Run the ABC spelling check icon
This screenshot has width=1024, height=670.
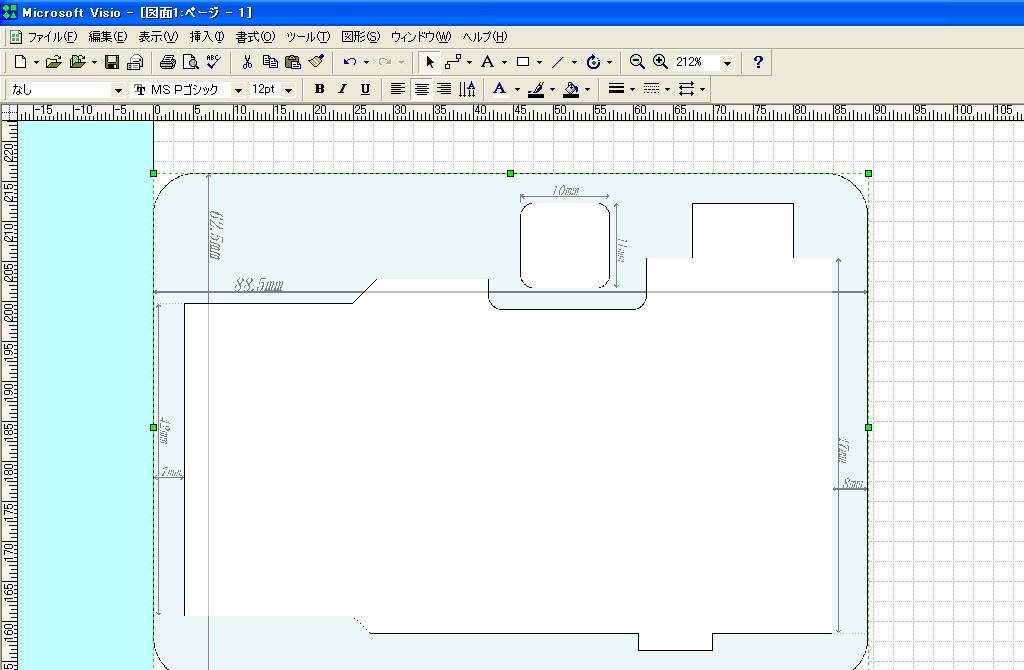point(213,62)
